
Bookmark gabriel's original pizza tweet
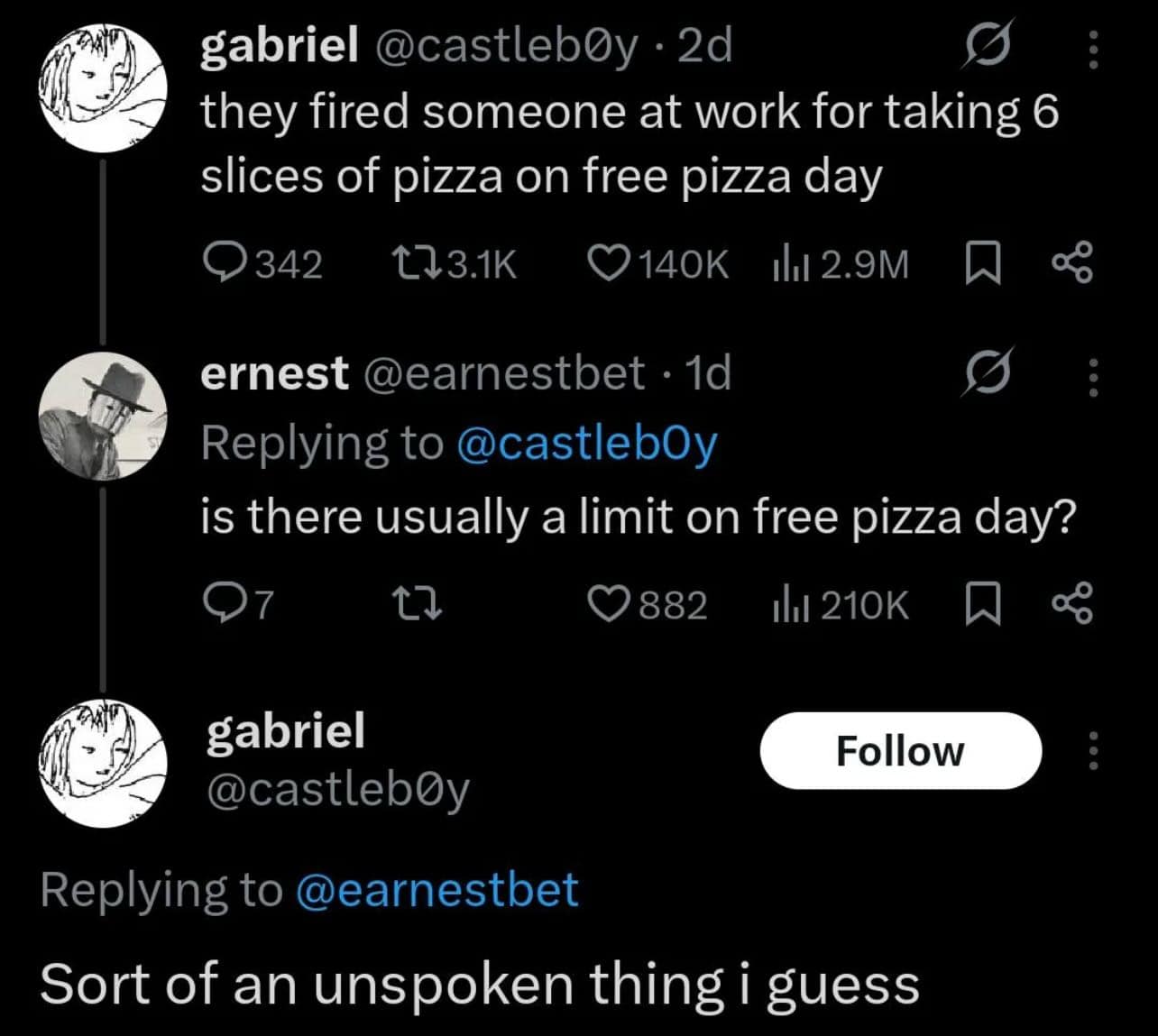point(982,264)
